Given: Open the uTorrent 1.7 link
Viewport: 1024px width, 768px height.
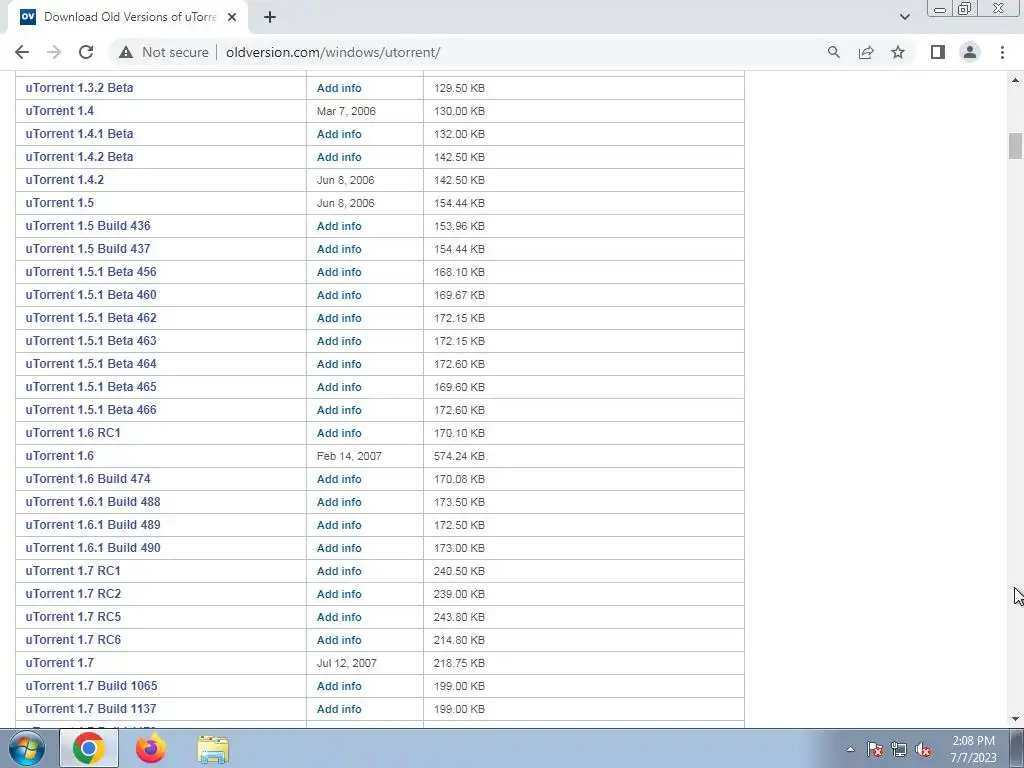Looking at the screenshot, I should coord(59,662).
